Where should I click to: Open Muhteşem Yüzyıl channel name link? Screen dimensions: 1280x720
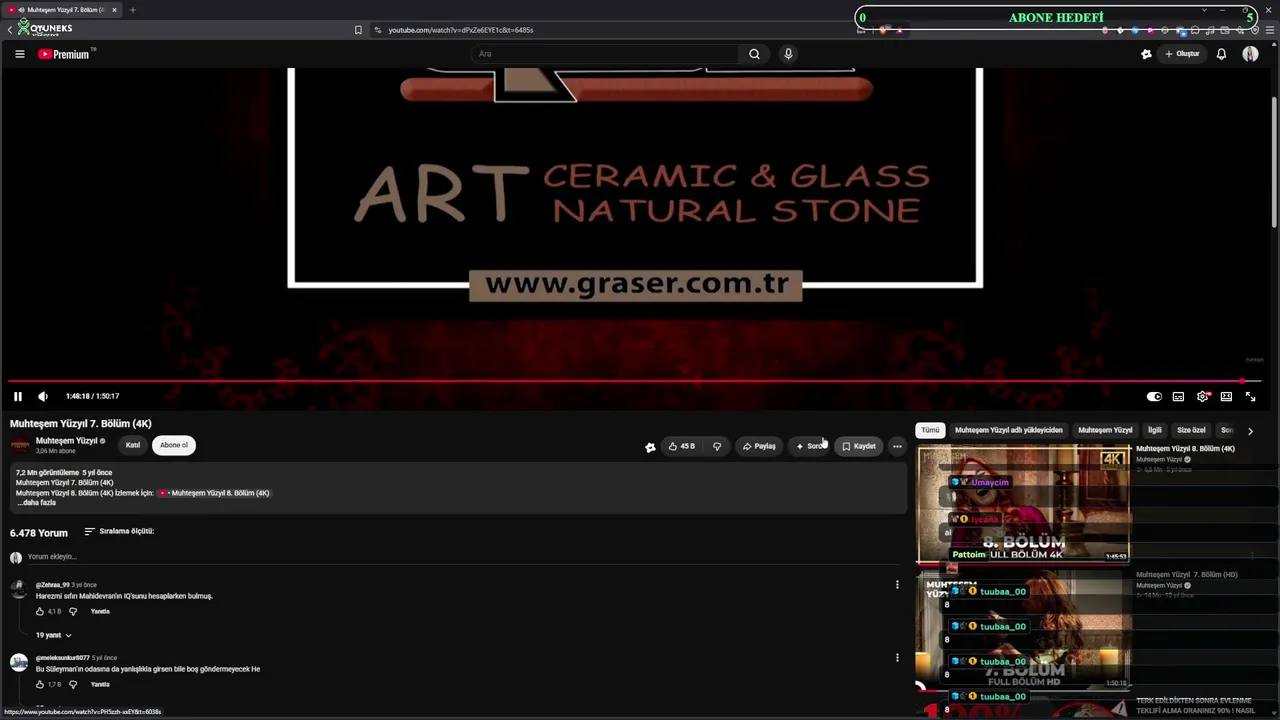[x=66, y=441]
